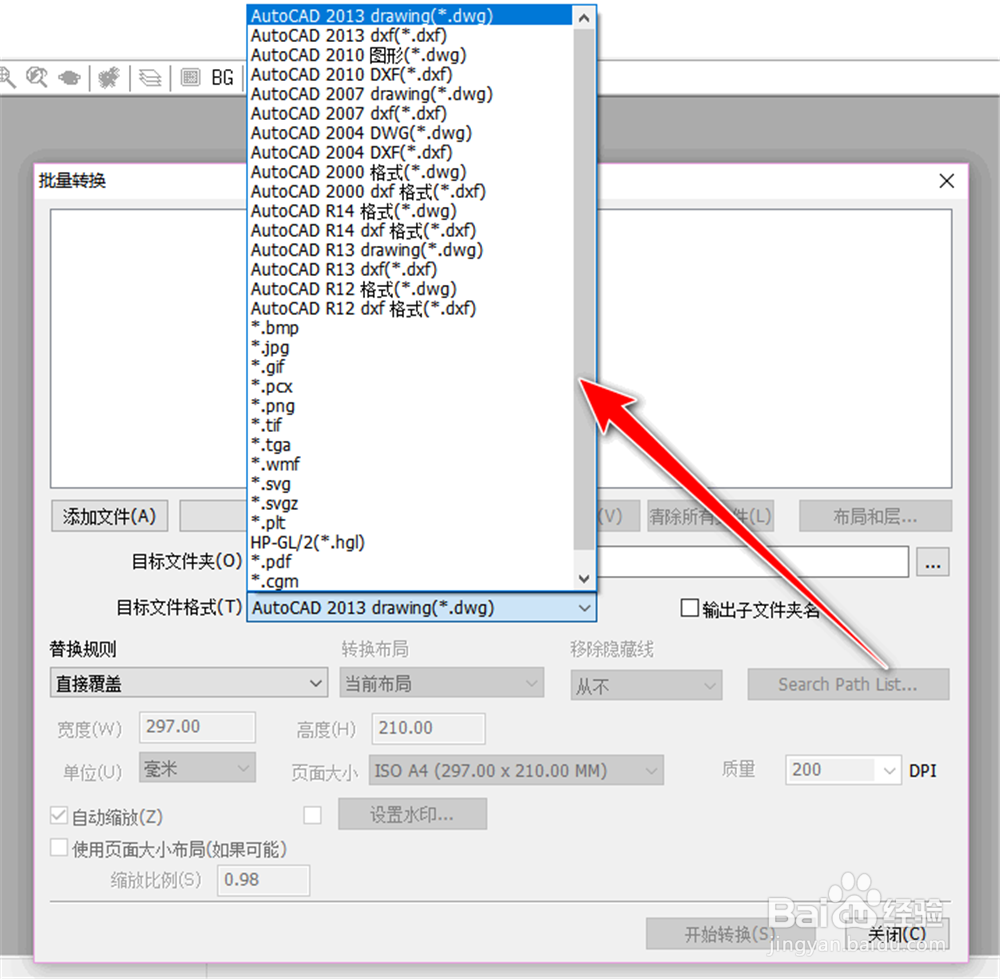
Task: Choose AutoCAD 2010 DXF(*.dxf) format
Action: (409, 74)
